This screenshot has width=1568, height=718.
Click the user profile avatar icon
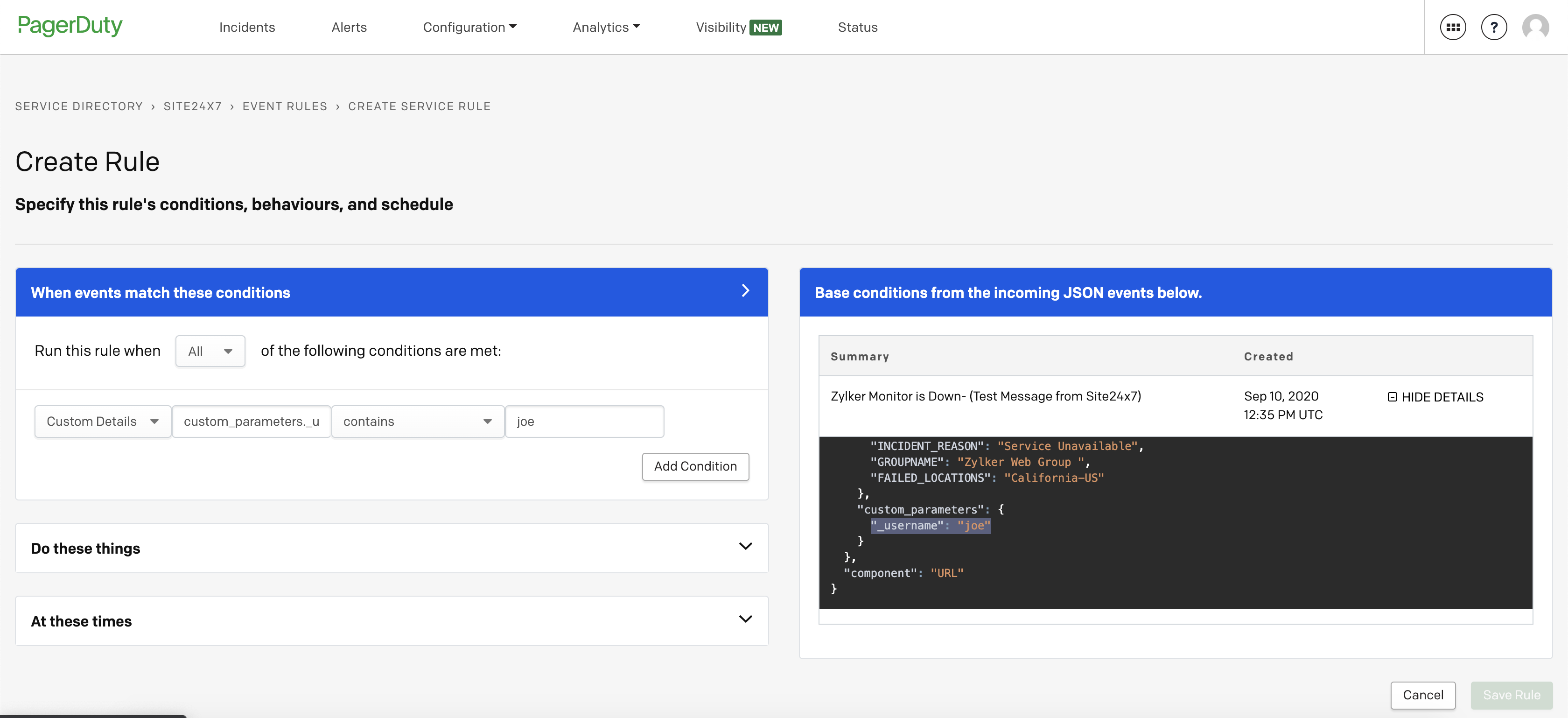tap(1536, 26)
